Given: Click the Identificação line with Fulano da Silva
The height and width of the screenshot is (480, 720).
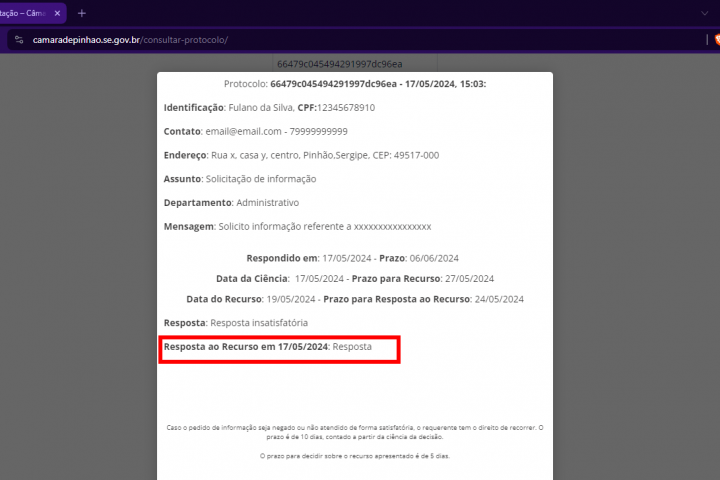Looking at the screenshot, I should point(268,107).
